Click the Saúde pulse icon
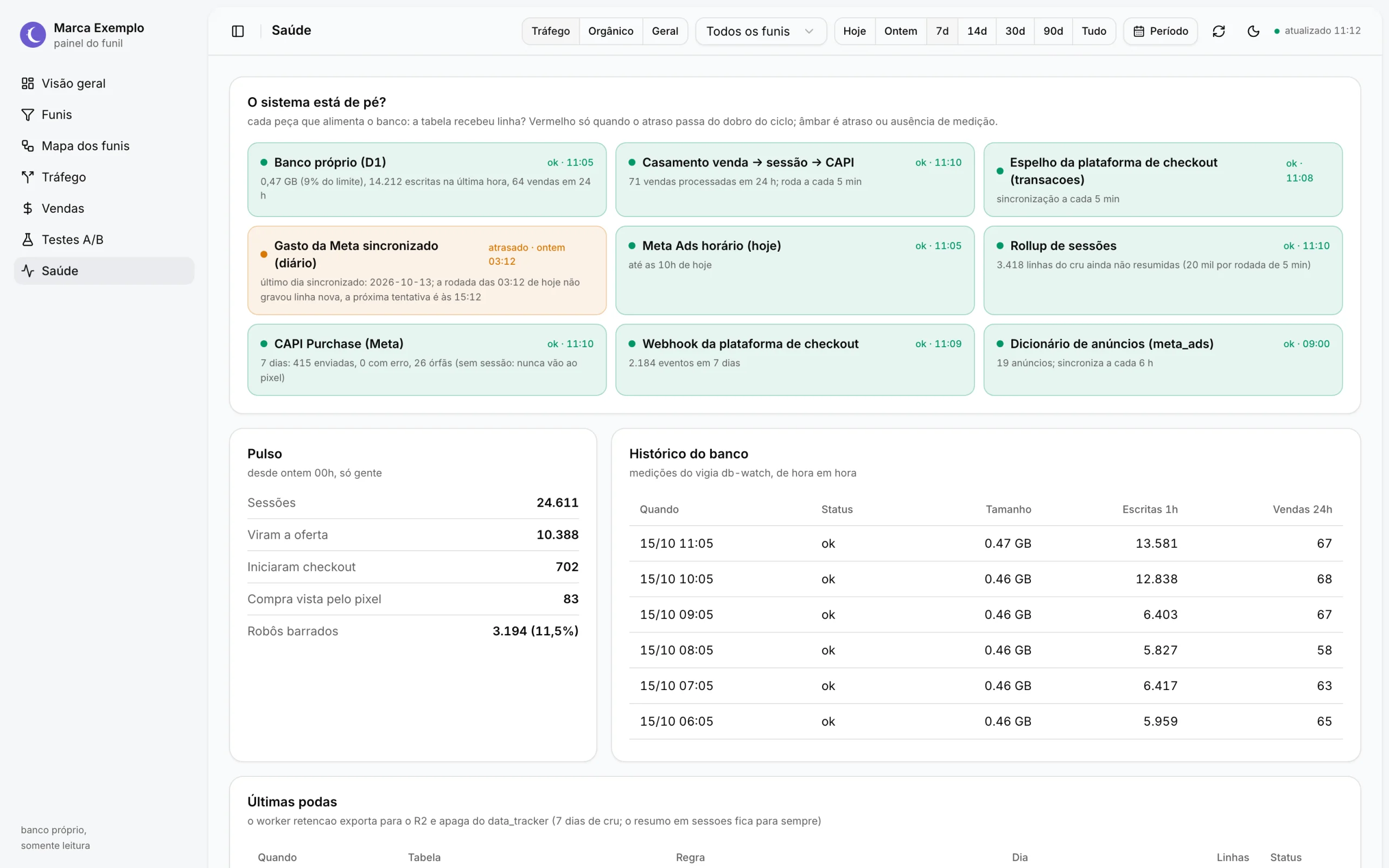This screenshot has height=868, width=1389. coord(28,271)
